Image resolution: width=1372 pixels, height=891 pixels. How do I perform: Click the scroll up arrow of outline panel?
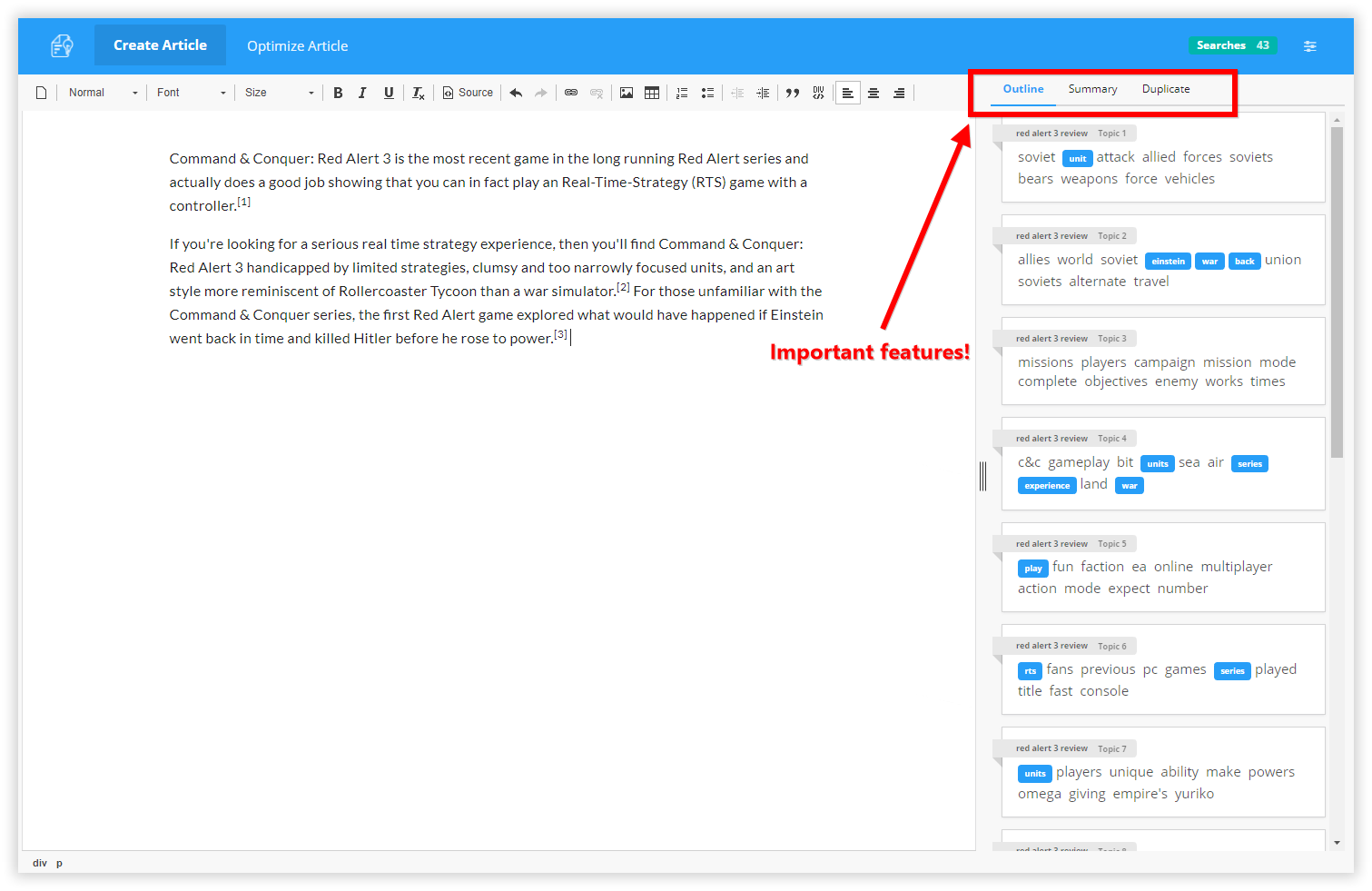pos(1337,119)
